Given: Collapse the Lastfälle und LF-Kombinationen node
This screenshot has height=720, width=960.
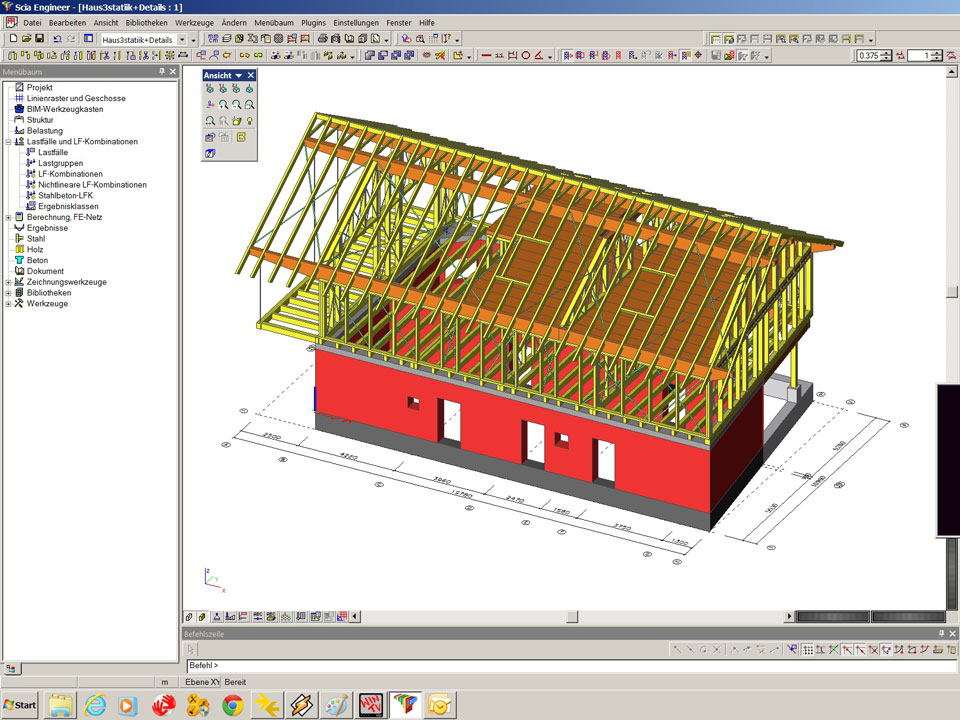Looking at the screenshot, I should 8,142.
